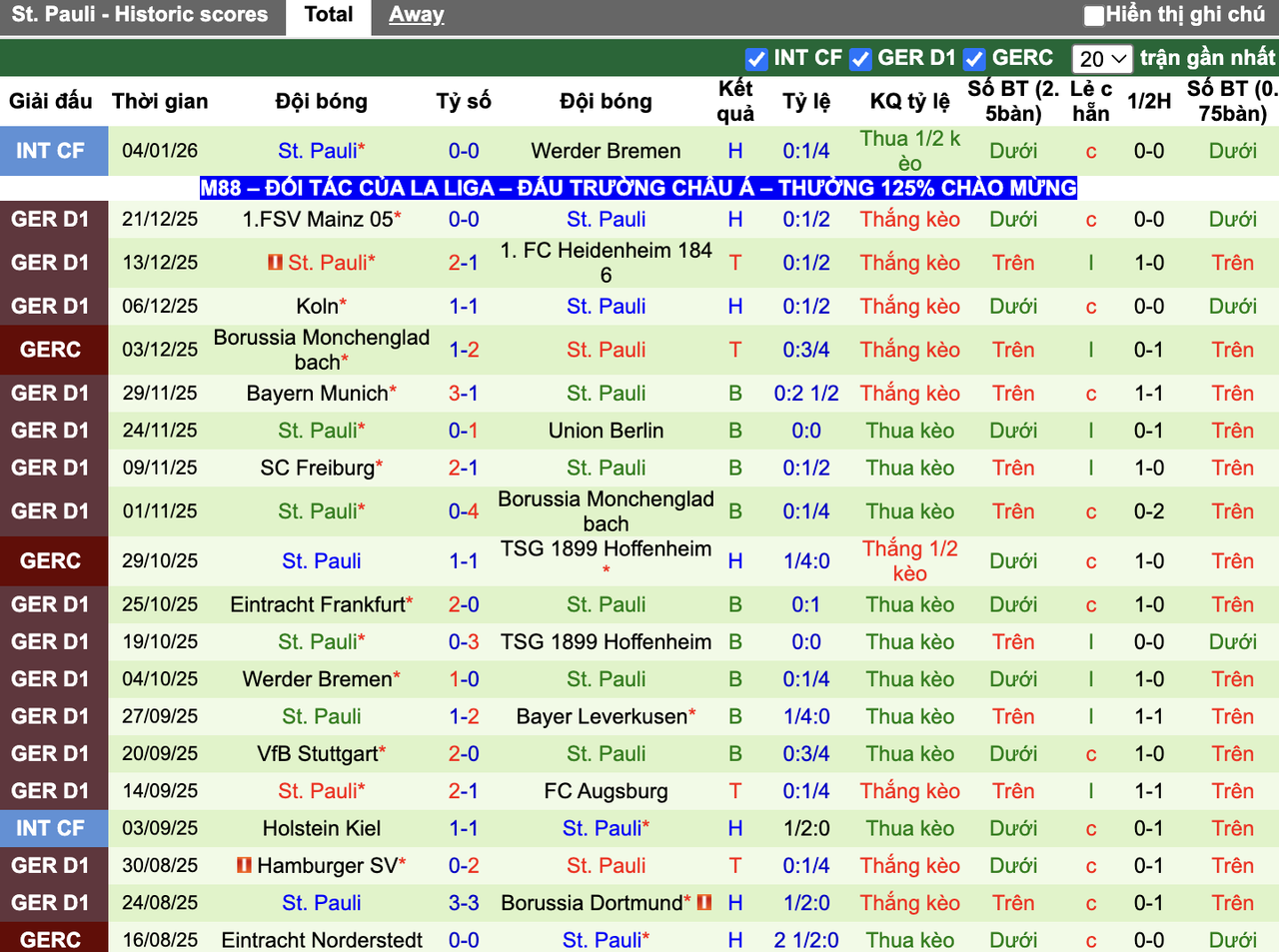The image size is (1279, 952).
Task: Switch to the Total tab
Action: click(329, 15)
